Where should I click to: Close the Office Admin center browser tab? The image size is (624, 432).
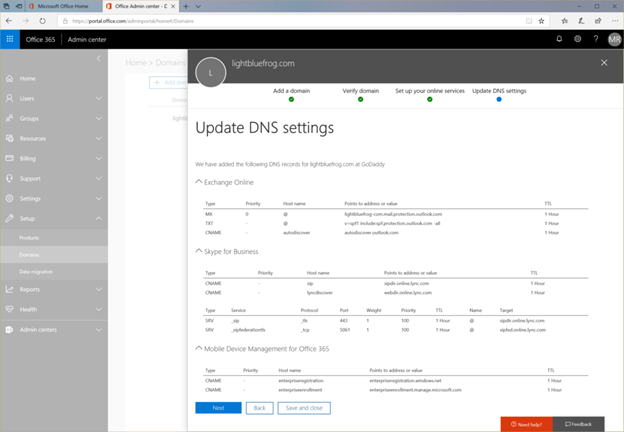pos(173,6)
